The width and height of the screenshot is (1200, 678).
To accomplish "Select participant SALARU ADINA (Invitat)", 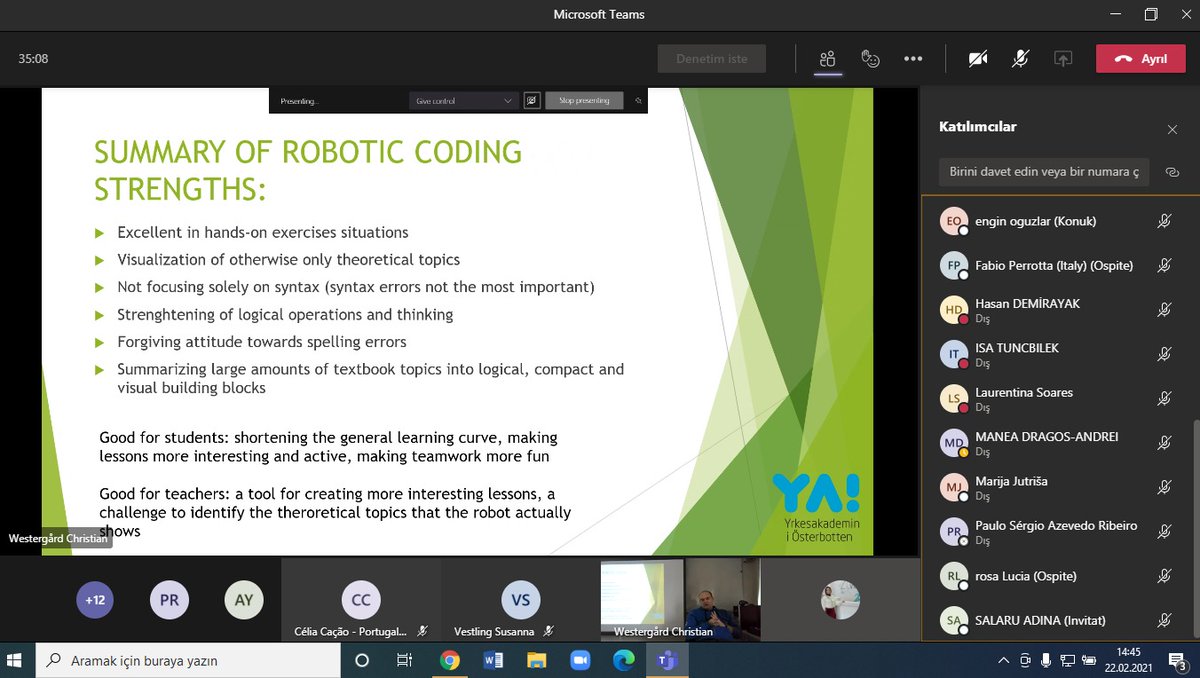I will [1056, 621].
